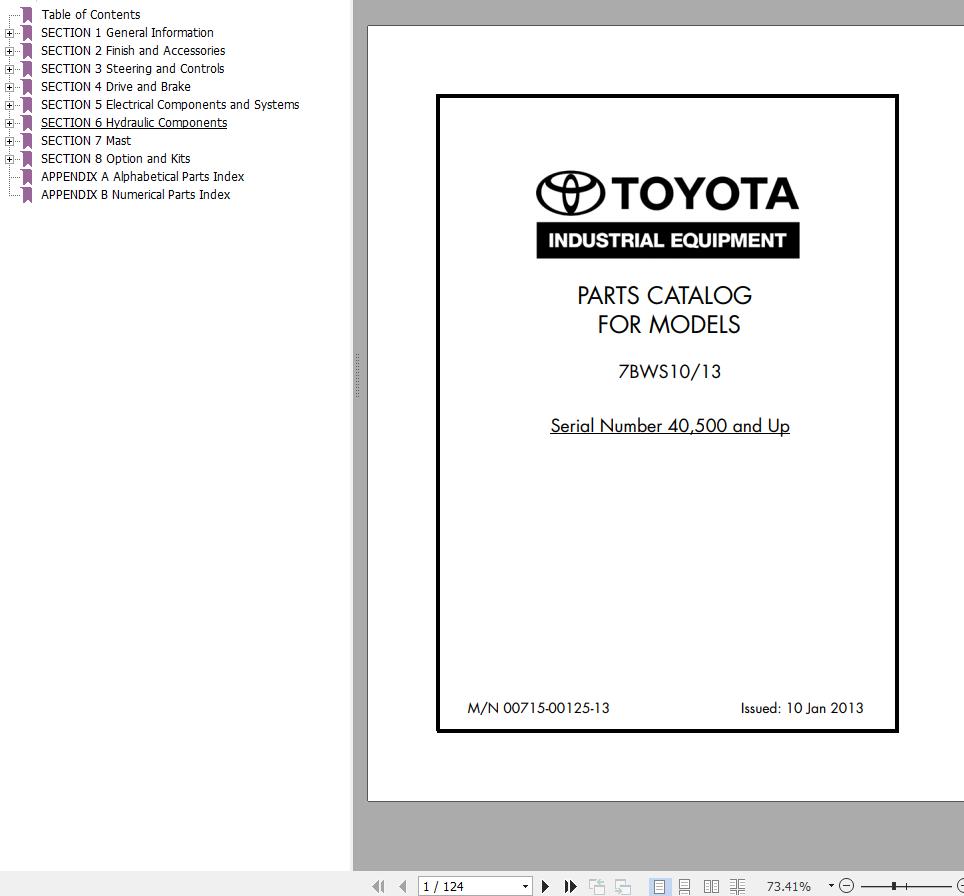The image size is (964, 896).
Task: Click bookmark icon beside SECTION 8
Action: point(27,159)
